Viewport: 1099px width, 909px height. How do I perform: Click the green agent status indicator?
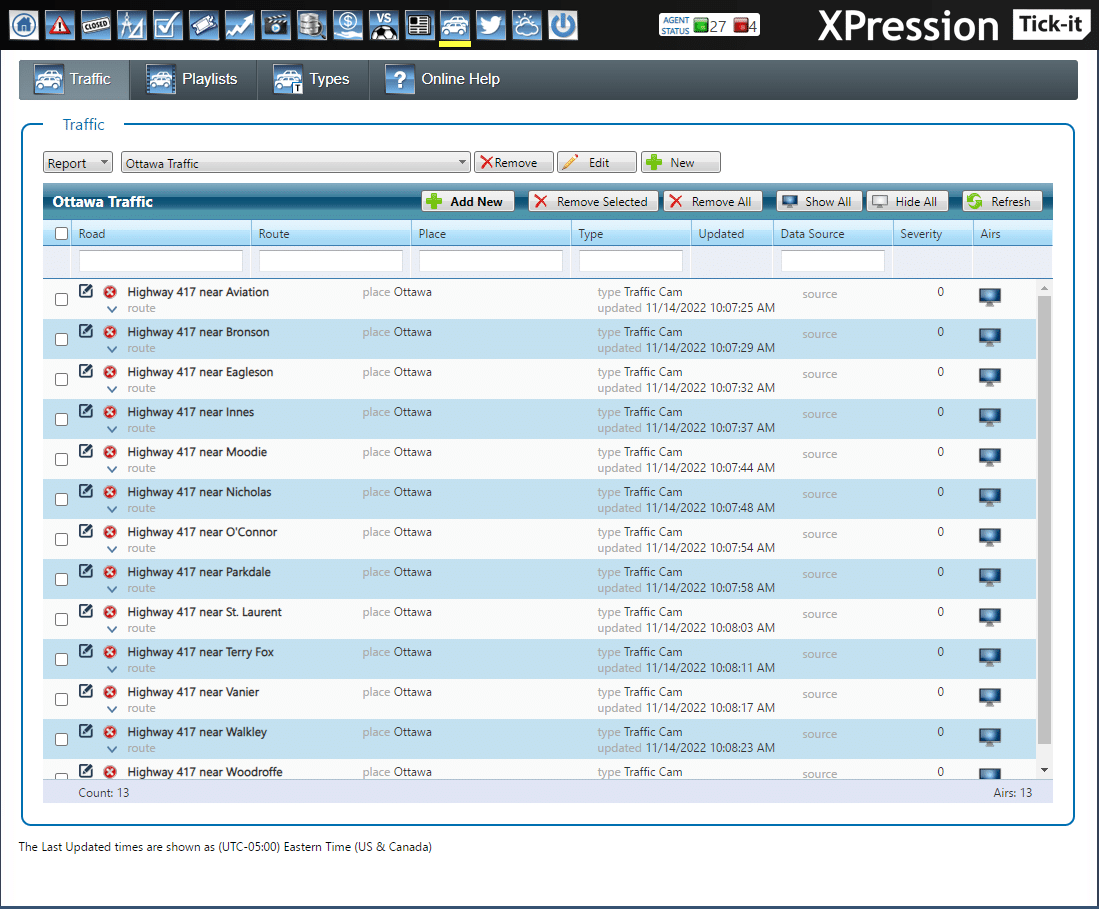700,26
